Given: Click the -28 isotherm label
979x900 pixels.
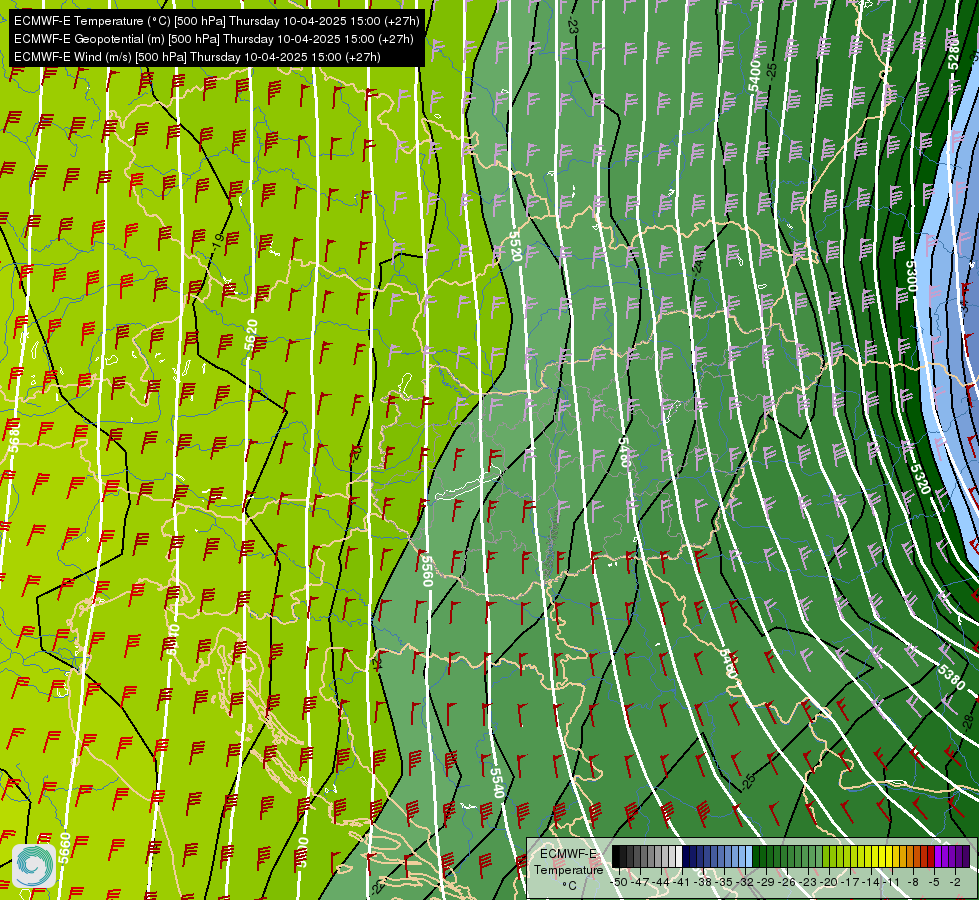Looking at the screenshot, I should (967, 722).
